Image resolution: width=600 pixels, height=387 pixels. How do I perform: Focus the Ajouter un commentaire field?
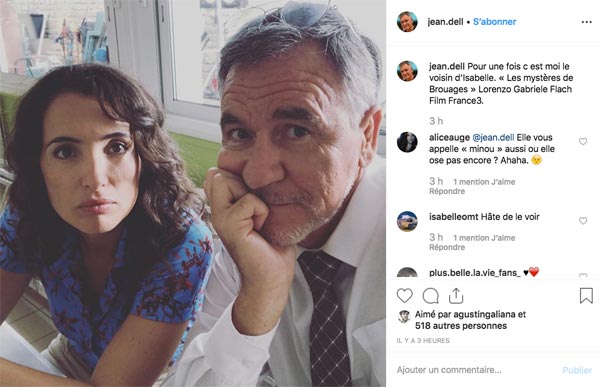click(476, 370)
